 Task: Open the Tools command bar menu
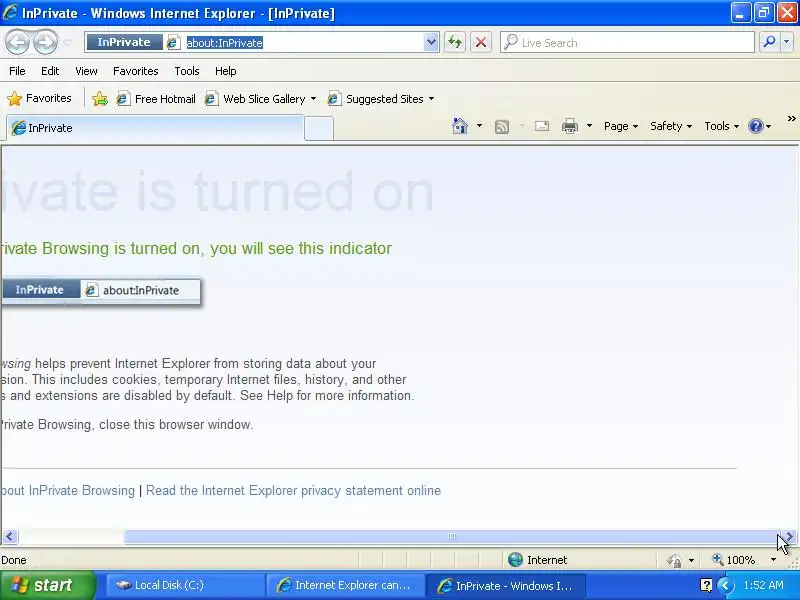pyautogui.click(x=721, y=126)
